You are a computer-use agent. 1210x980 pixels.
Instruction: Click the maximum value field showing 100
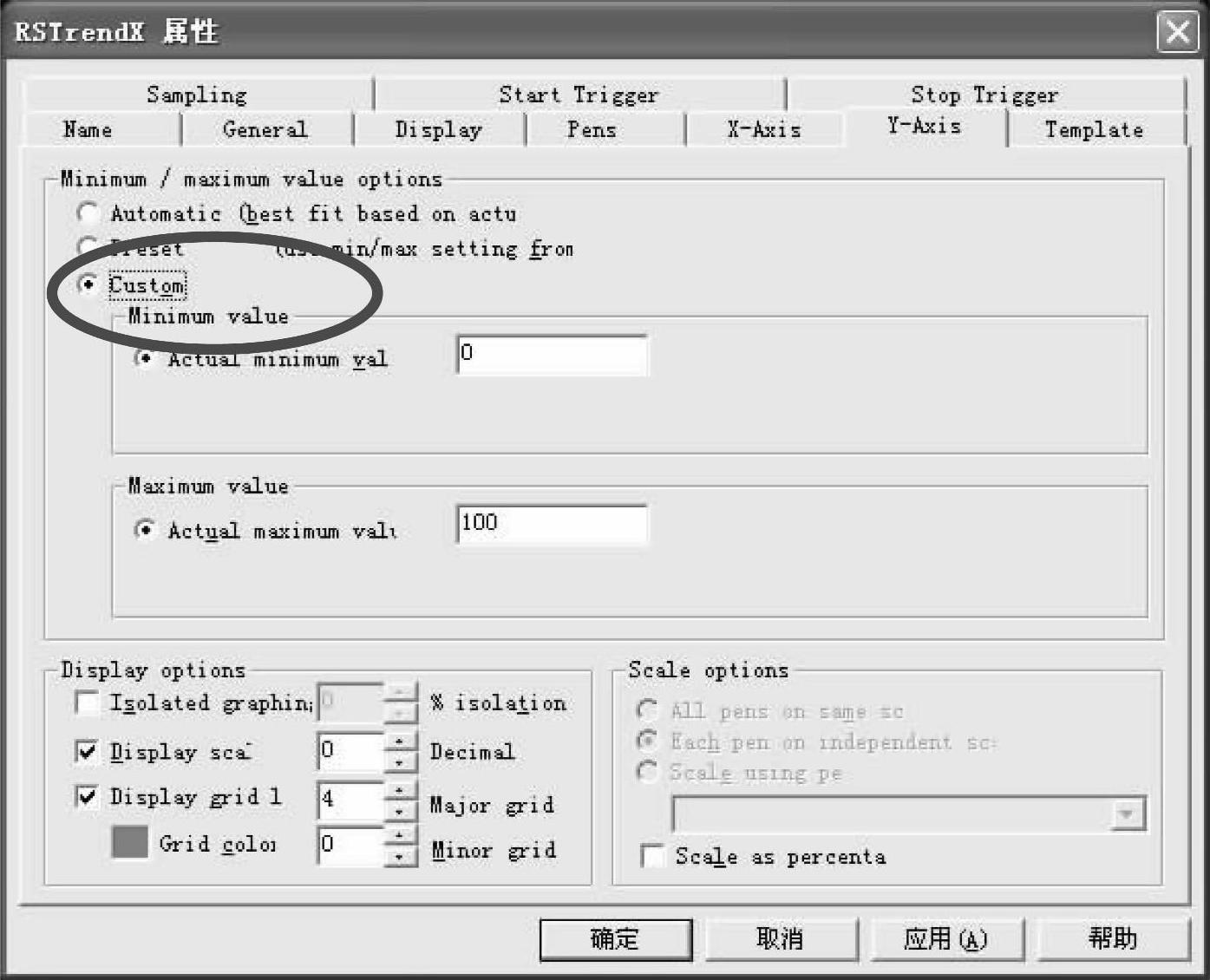pyautogui.click(x=552, y=524)
